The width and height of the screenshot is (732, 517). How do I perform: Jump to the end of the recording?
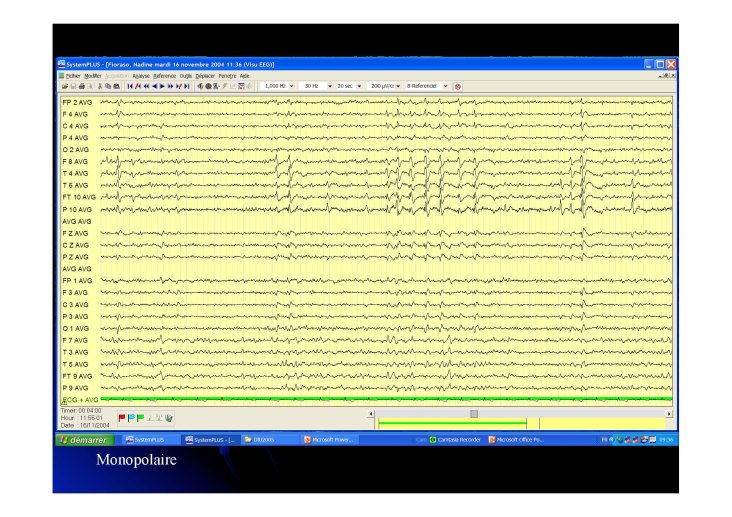187,86
